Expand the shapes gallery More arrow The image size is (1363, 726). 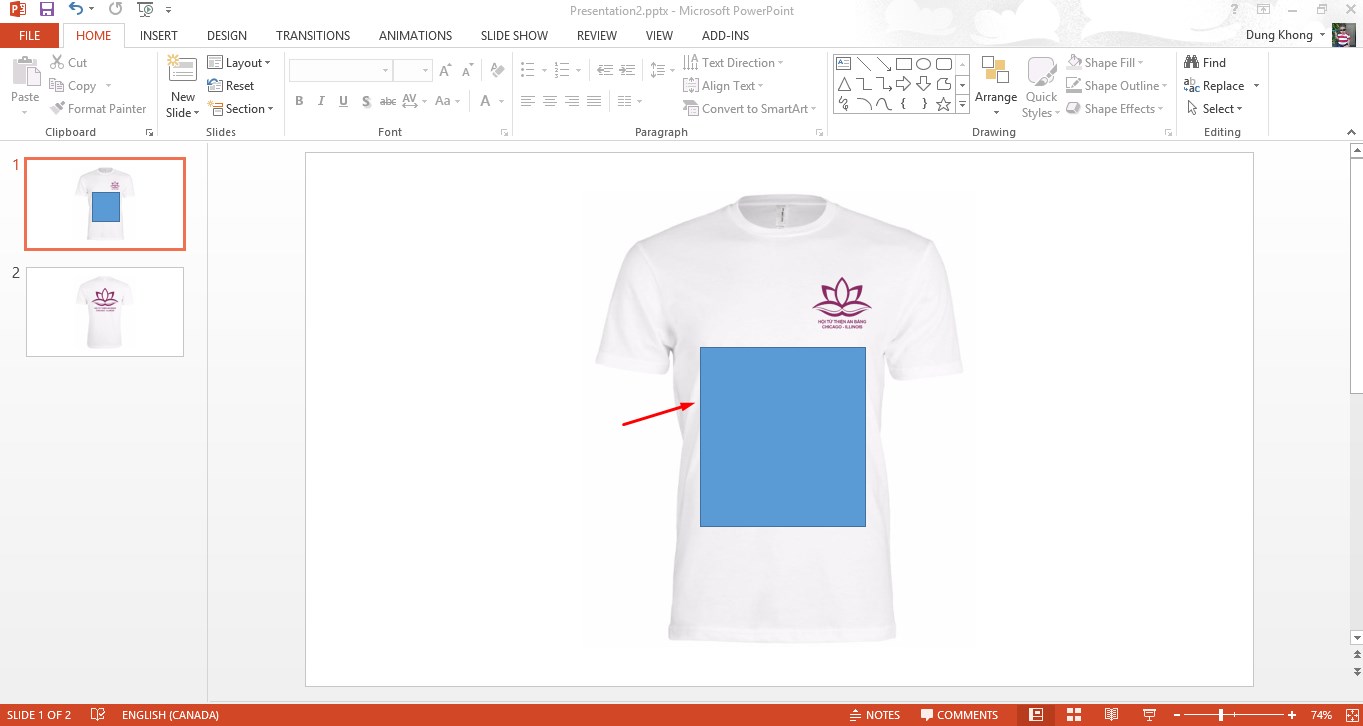click(962, 104)
